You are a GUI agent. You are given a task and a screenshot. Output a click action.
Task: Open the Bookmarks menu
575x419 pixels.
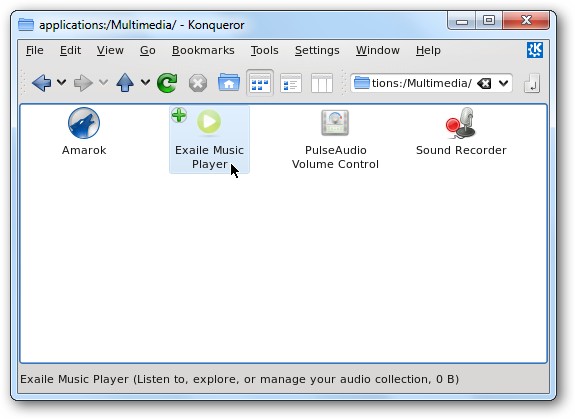click(x=203, y=50)
